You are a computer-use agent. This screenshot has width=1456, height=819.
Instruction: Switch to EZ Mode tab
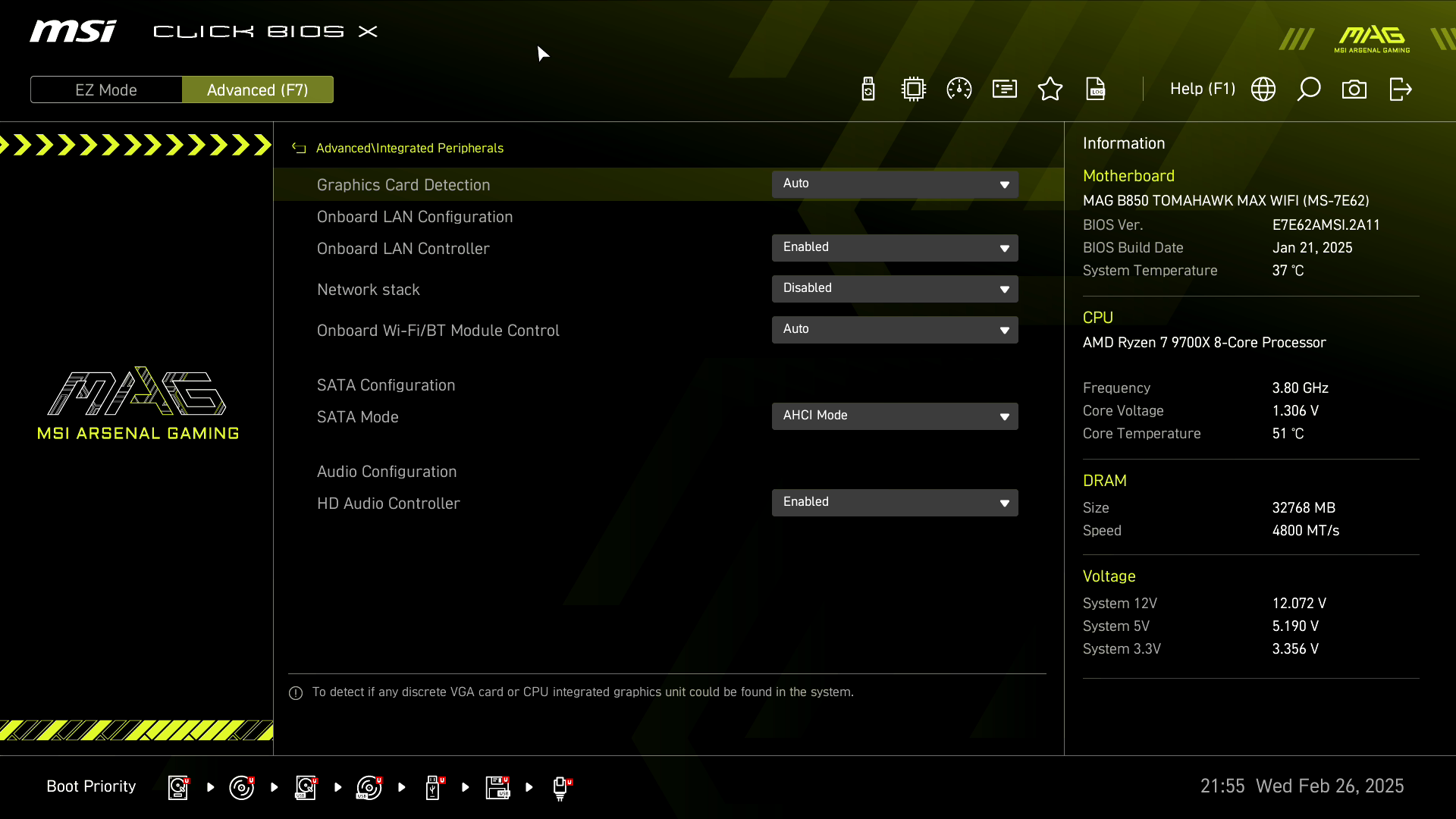tap(106, 89)
